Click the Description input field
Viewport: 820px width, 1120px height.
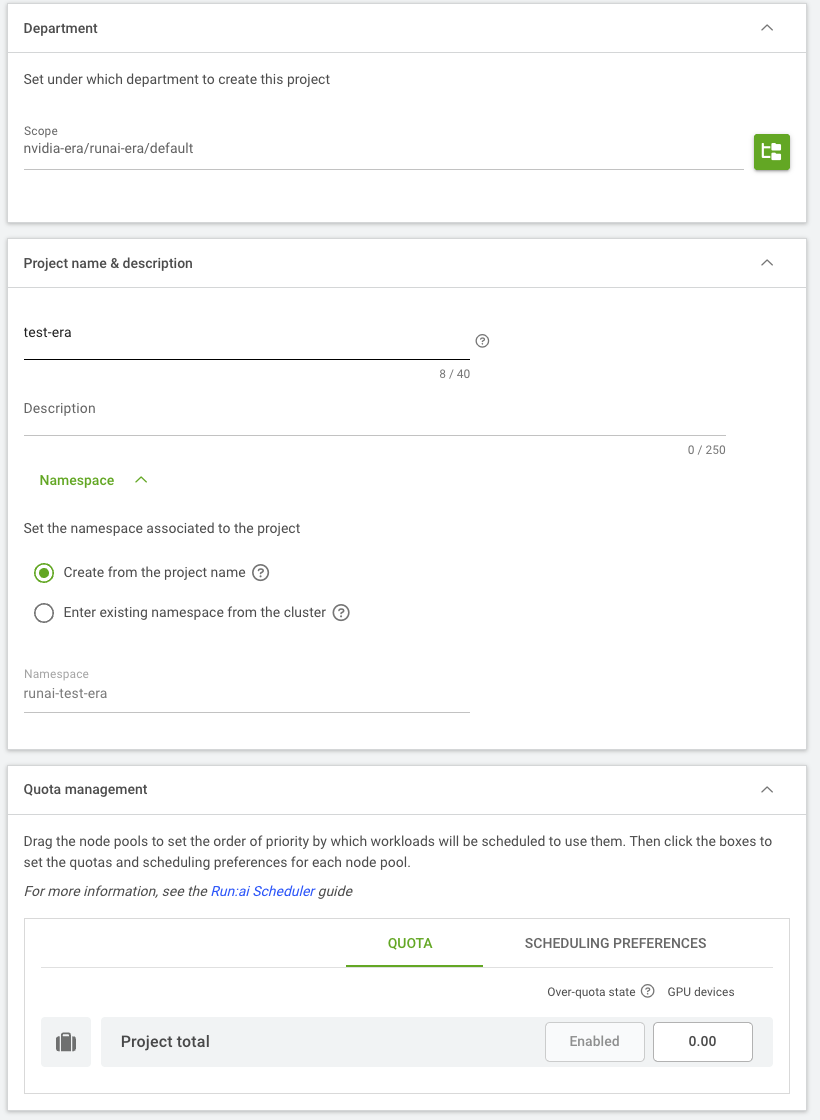tap(374, 414)
